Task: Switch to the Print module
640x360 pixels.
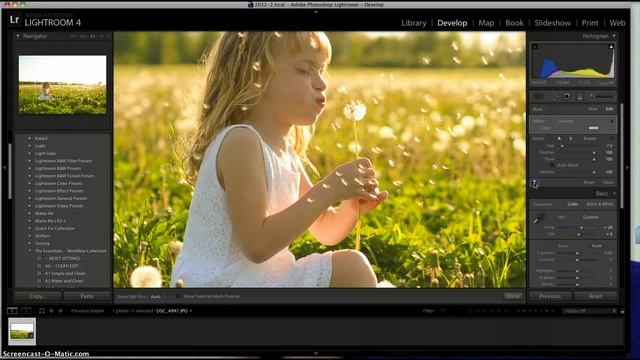Action: [590, 23]
